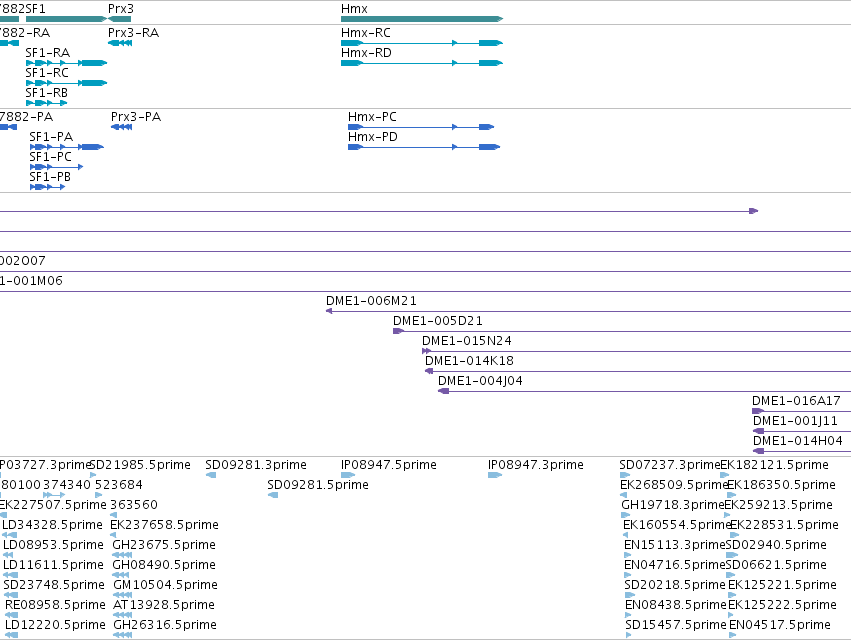Click the Prx3-RA transcript arrow glyph
This screenshot has width=851, height=640.
click(x=120, y=43)
